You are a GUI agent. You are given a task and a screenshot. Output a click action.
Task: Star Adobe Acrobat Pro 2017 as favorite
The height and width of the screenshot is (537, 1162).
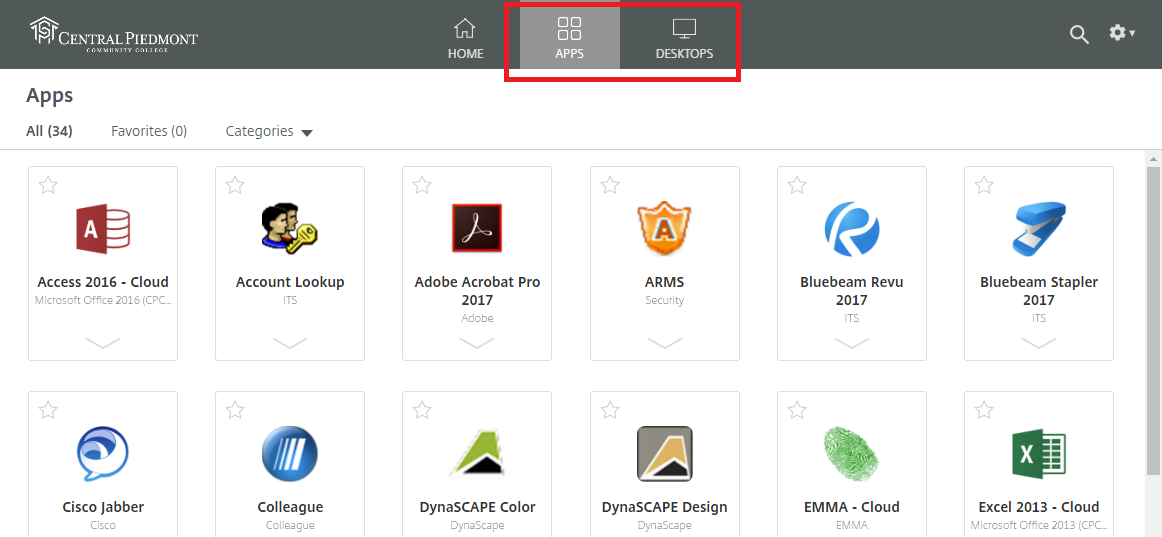(422, 185)
